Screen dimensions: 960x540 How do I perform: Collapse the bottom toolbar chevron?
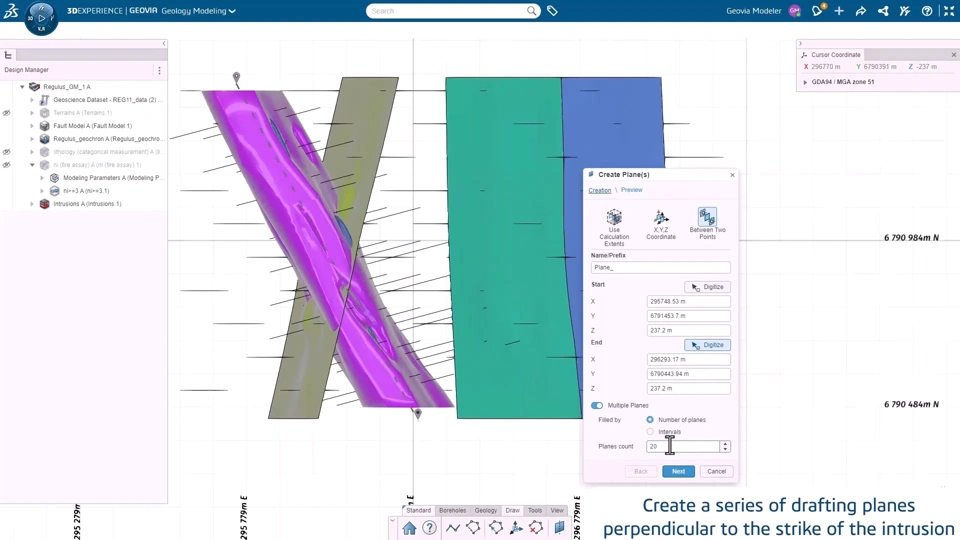point(392,520)
